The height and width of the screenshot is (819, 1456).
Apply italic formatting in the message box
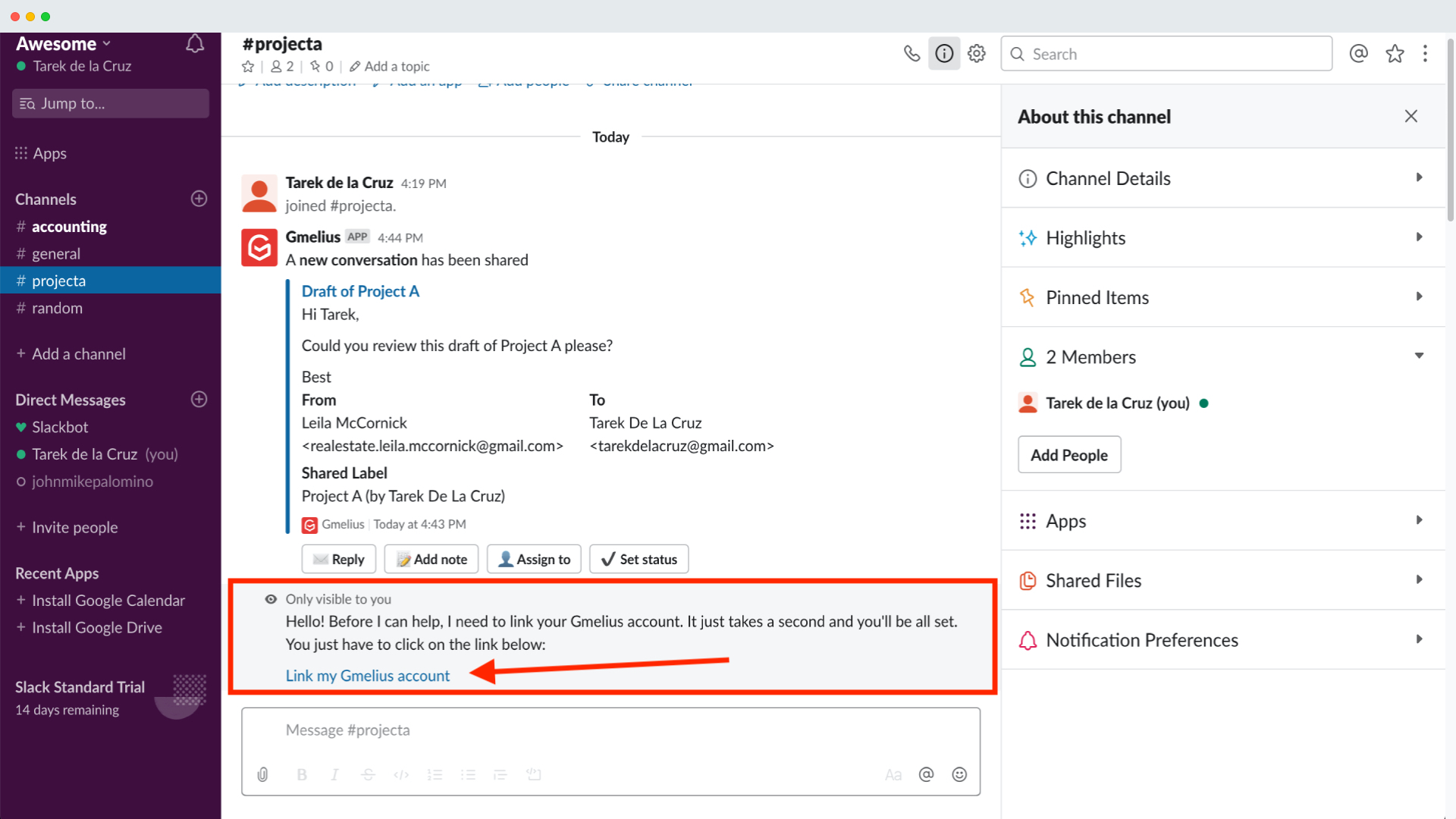334,774
